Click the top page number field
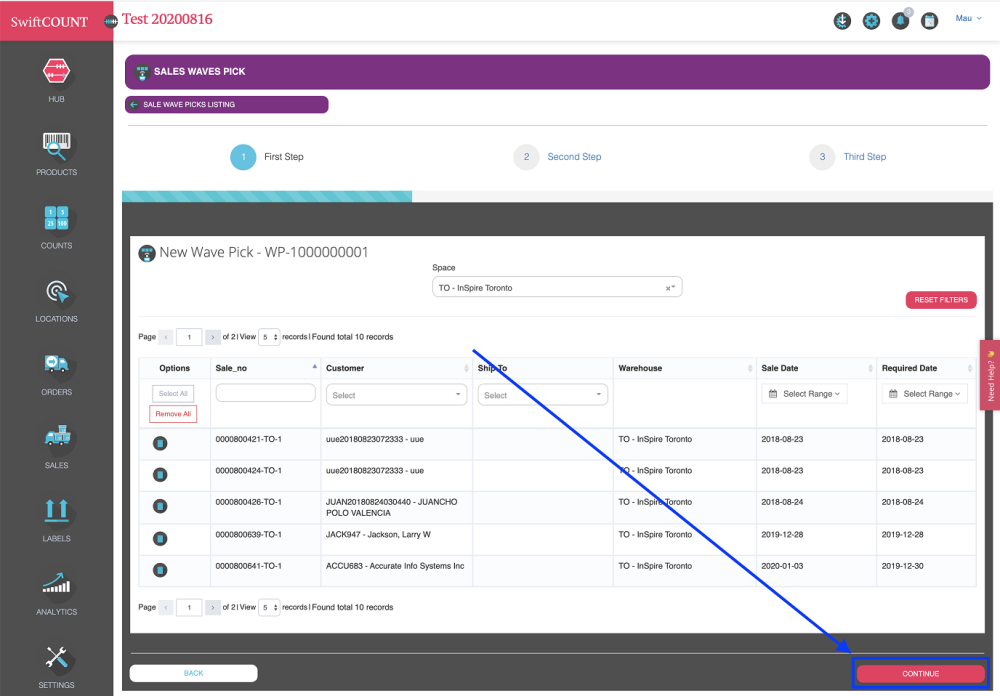This screenshot has height=696, width=1000. coord(189,337)
